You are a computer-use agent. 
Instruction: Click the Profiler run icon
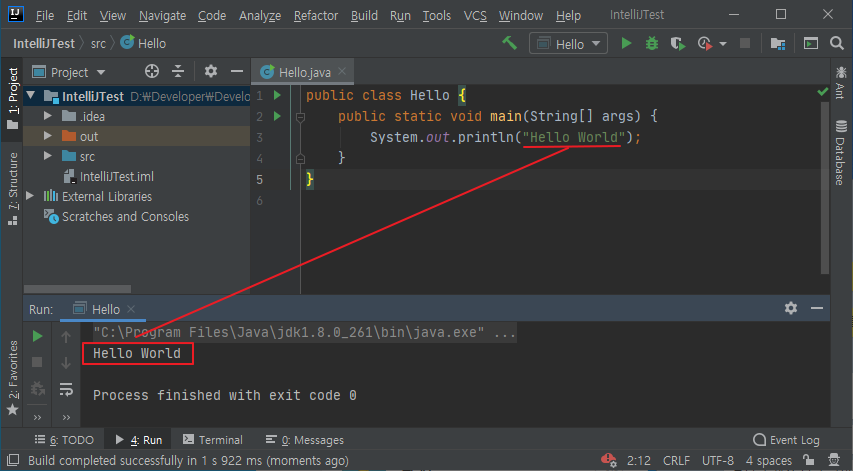(x=704, y=44)
